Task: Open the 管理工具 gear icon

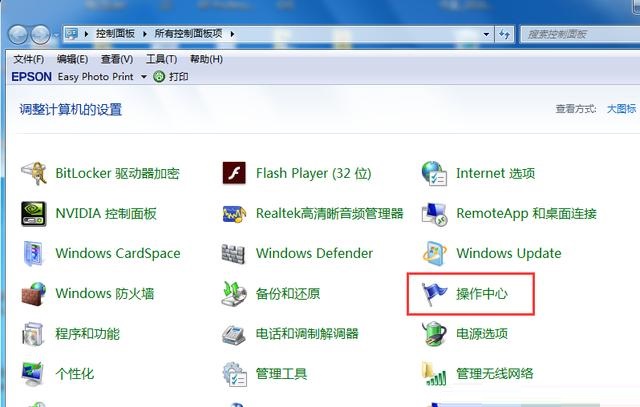Action: [234, 374]
